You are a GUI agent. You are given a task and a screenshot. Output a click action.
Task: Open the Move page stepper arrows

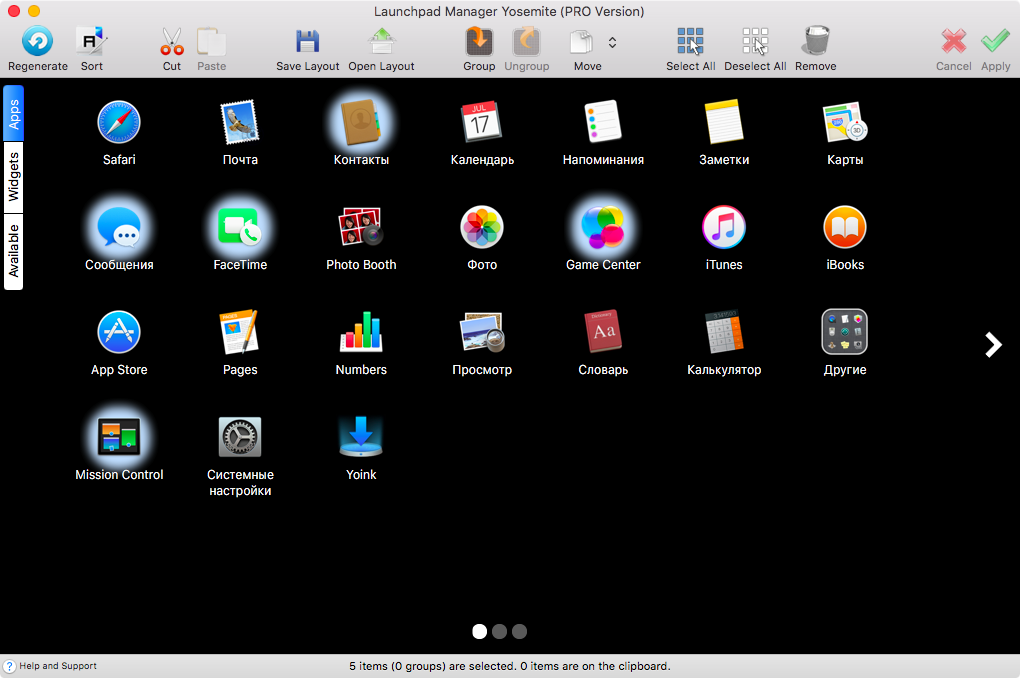coord(612,43)
